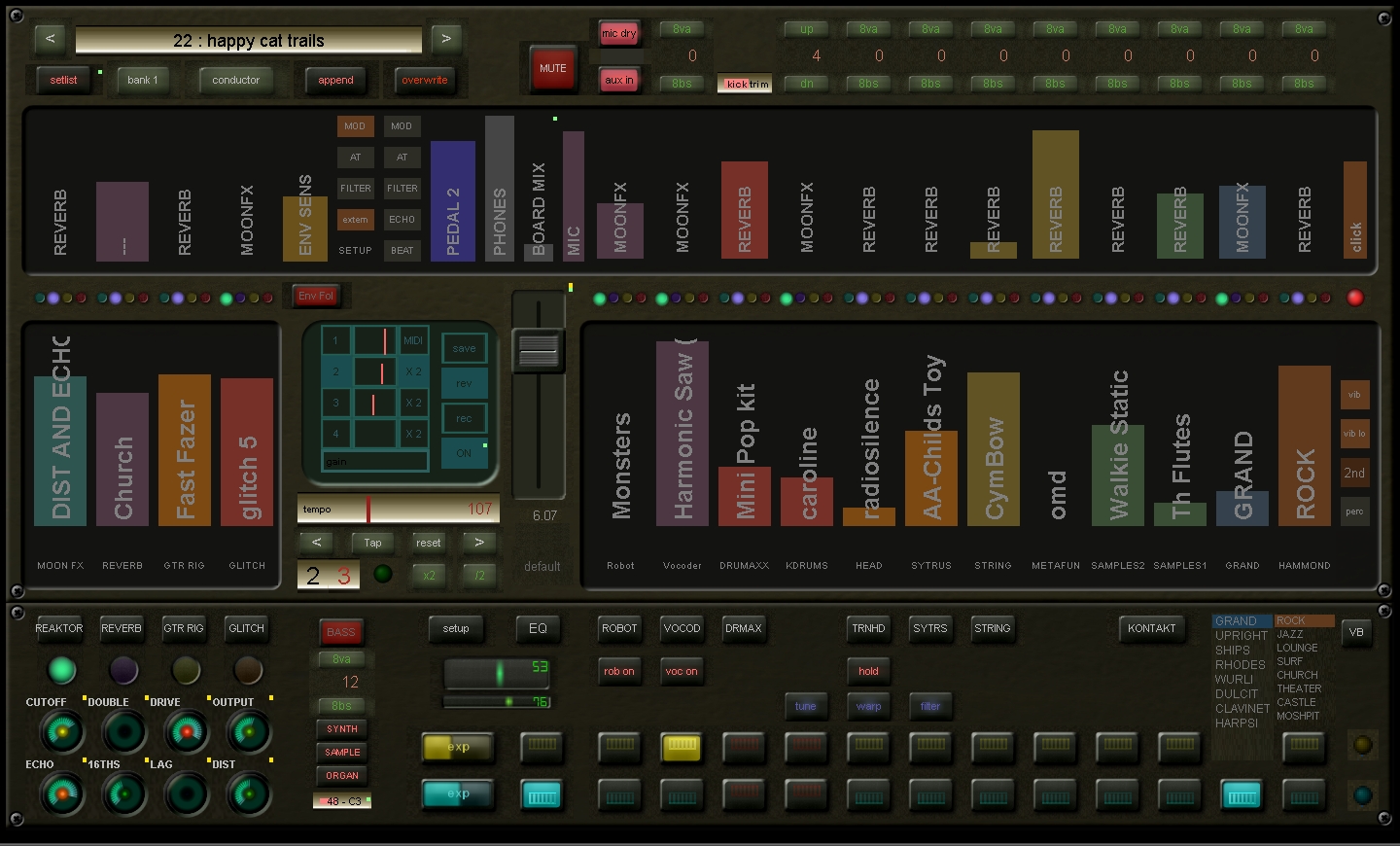This screenshot has height=846, width=1400.
Task: Click the red LED above the click channel
Action: click(x=1354, y=298)
